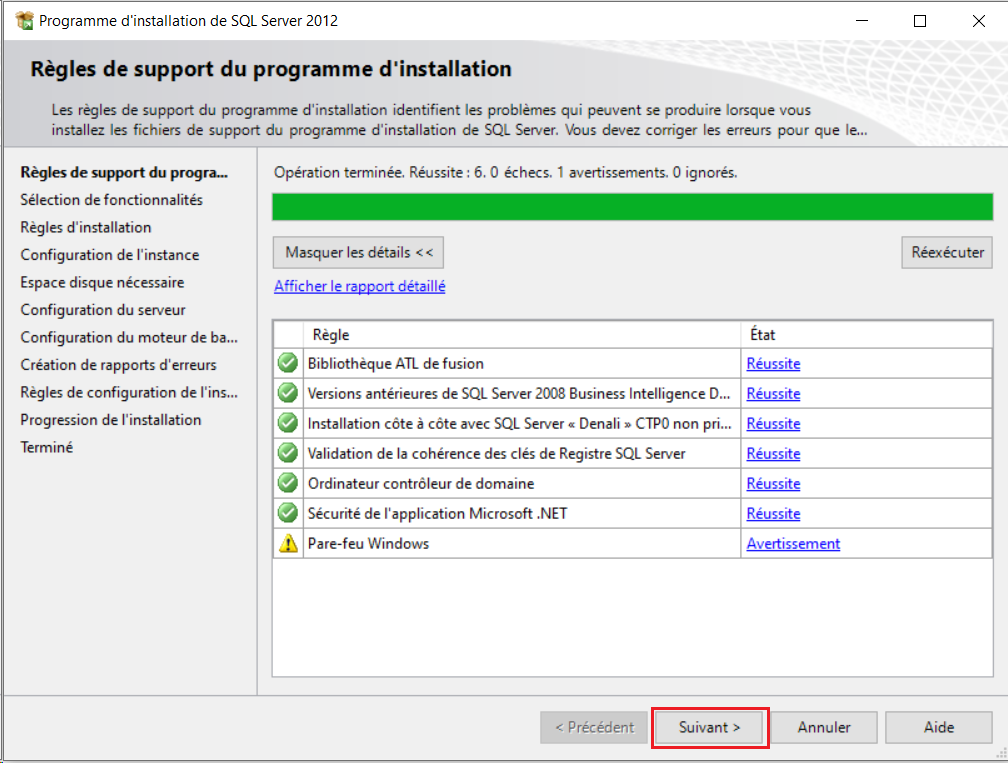
Task: Click warning triangle icon for Pare-feu Windows
Action: [x=288, y=543]
